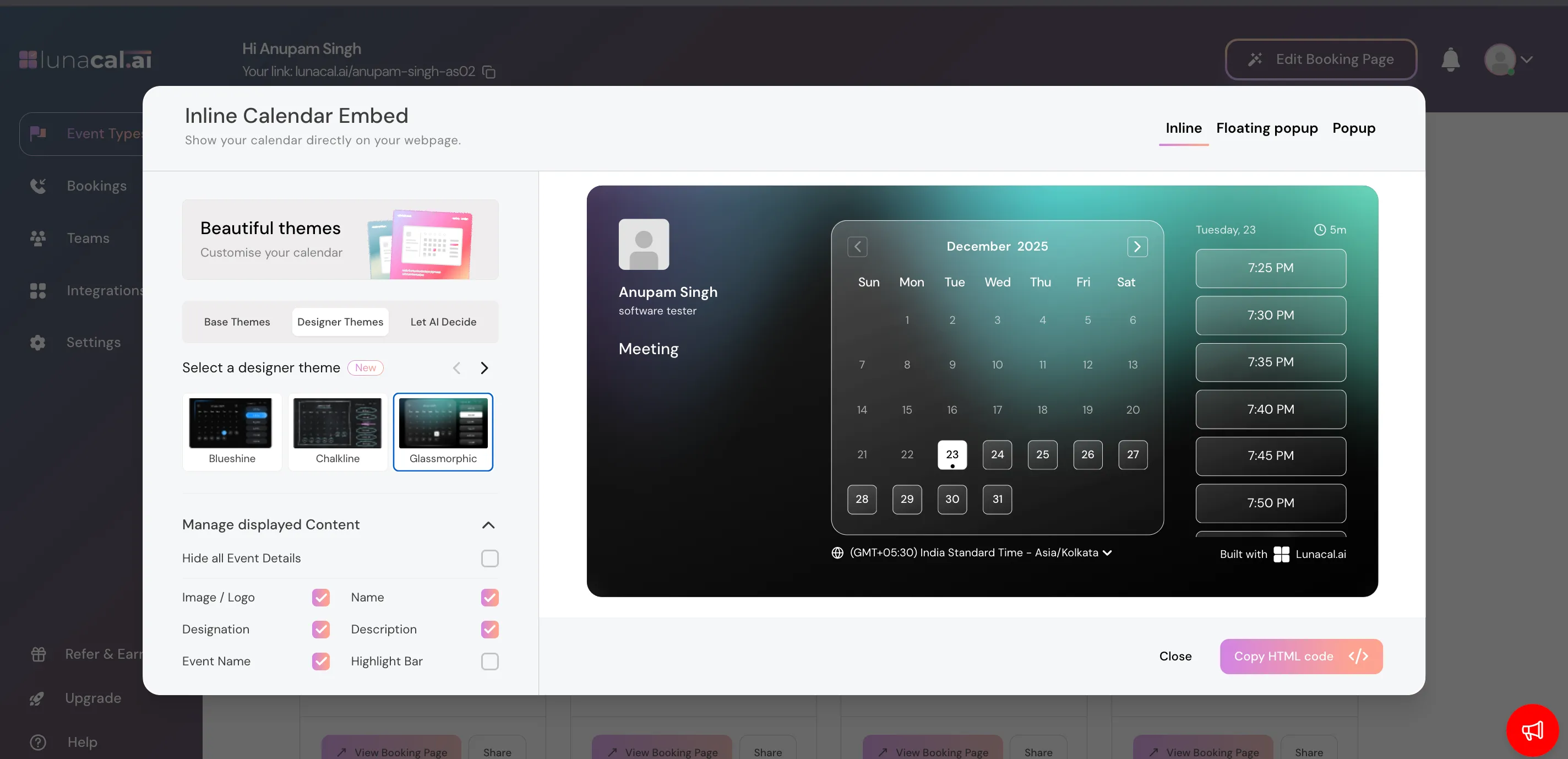Screen dimensions: 1568x759
Task: Go to previous month in calendar
Action: [x=857, y=247]
